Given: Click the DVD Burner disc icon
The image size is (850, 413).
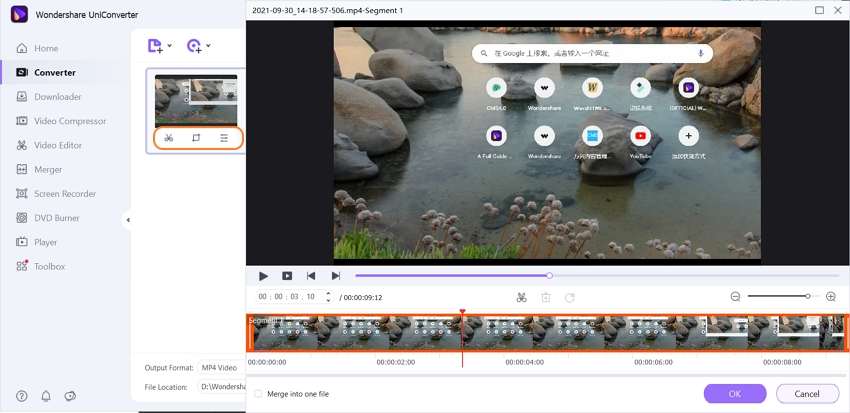Looking at the screenshot, I should [22, 218].
